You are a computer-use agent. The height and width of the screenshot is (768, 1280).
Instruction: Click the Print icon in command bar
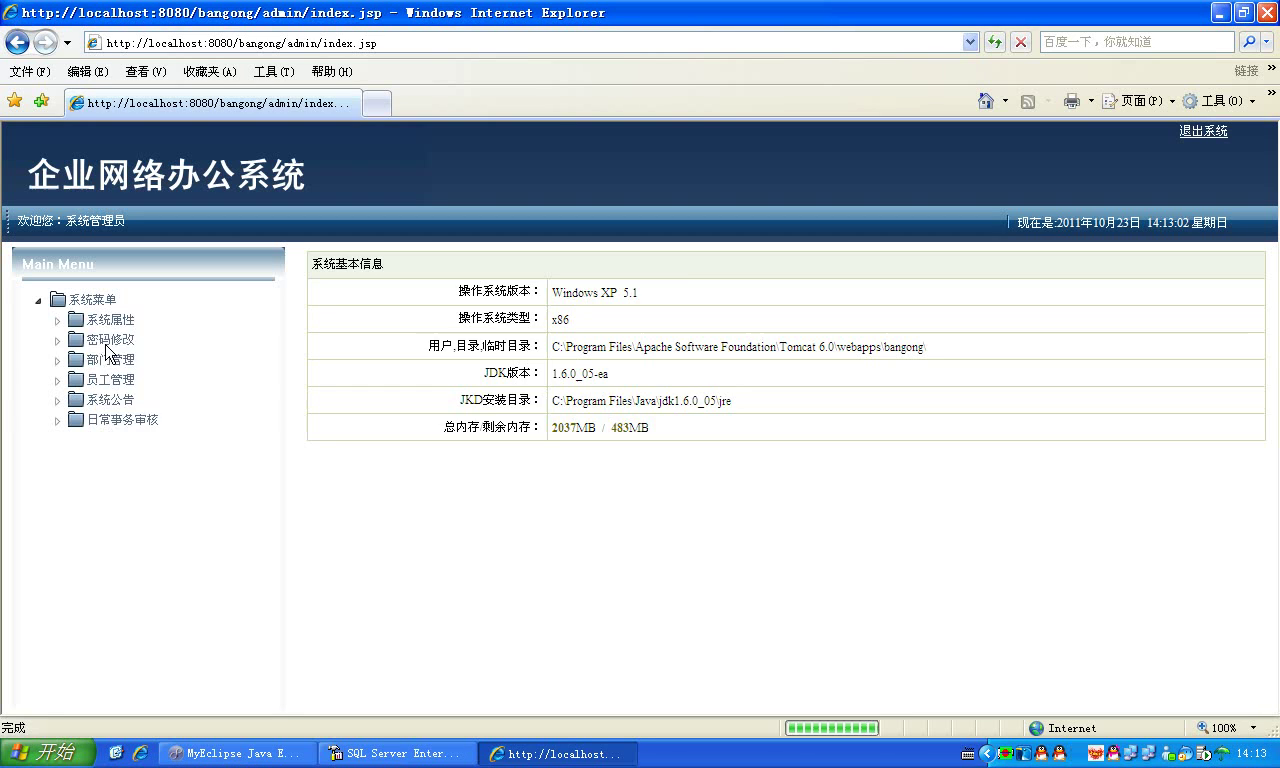1072,101
